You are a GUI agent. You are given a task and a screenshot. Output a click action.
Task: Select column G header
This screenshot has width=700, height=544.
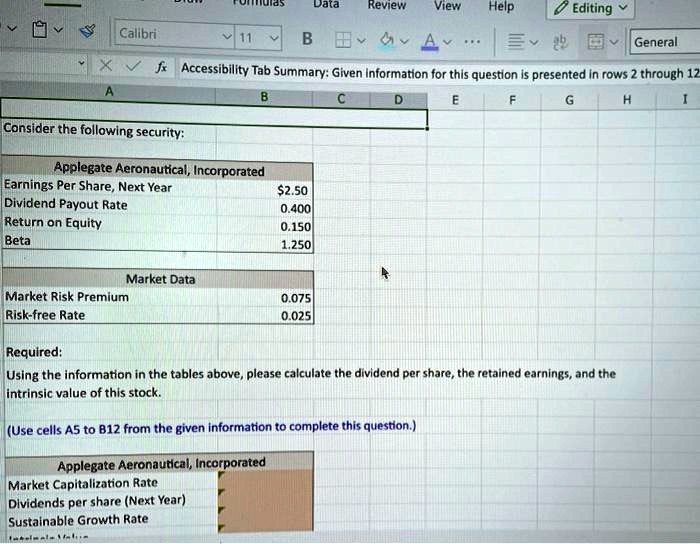click(570, 100)
